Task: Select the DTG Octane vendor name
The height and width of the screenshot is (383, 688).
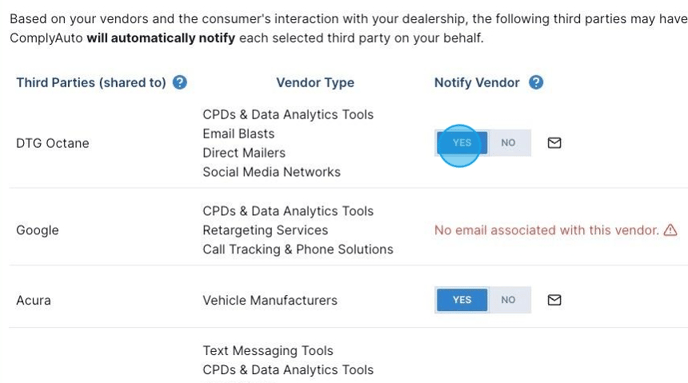Action: [53, 143]
